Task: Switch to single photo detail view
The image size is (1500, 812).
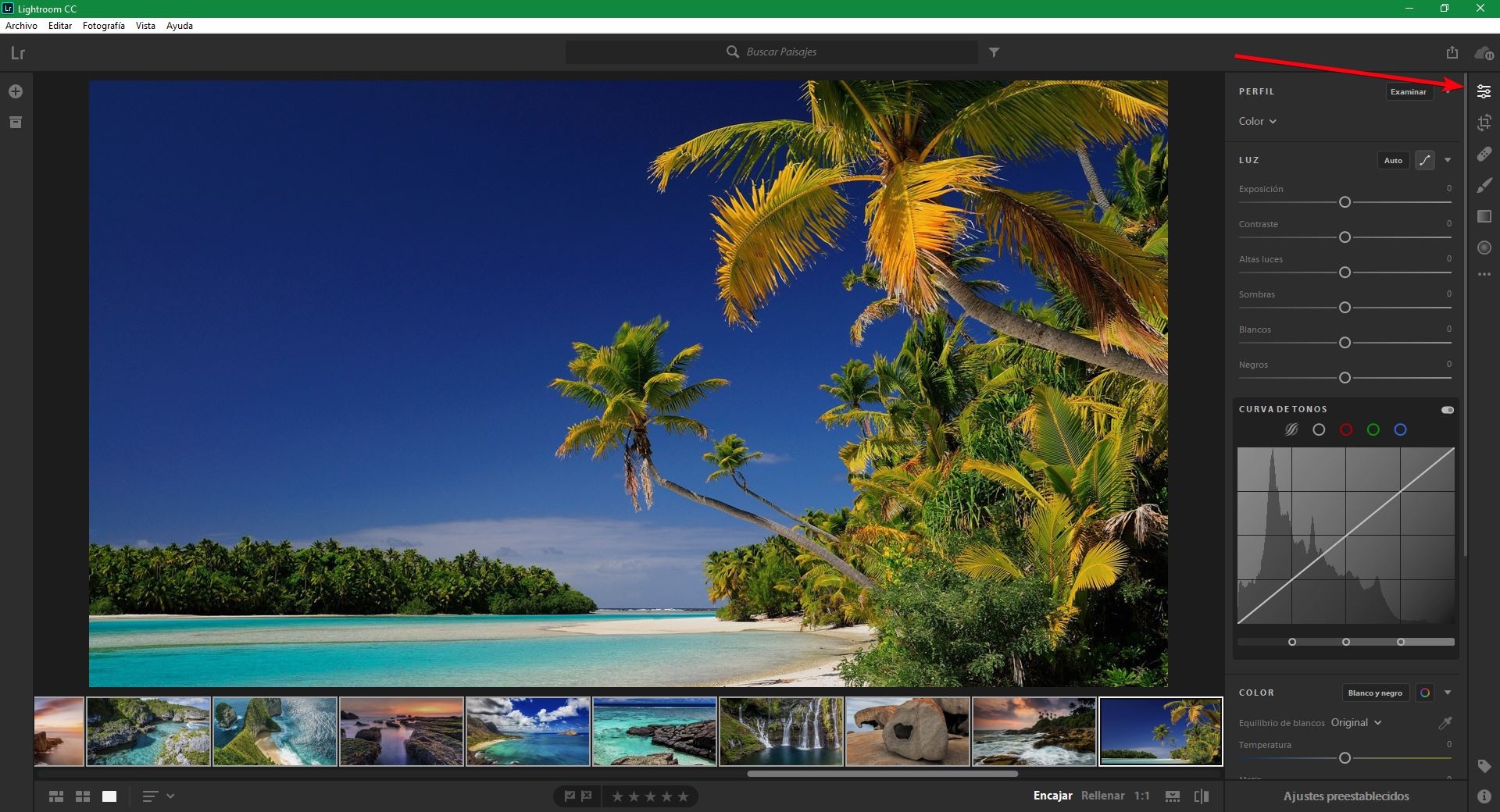Action: [x=109, y=796]
